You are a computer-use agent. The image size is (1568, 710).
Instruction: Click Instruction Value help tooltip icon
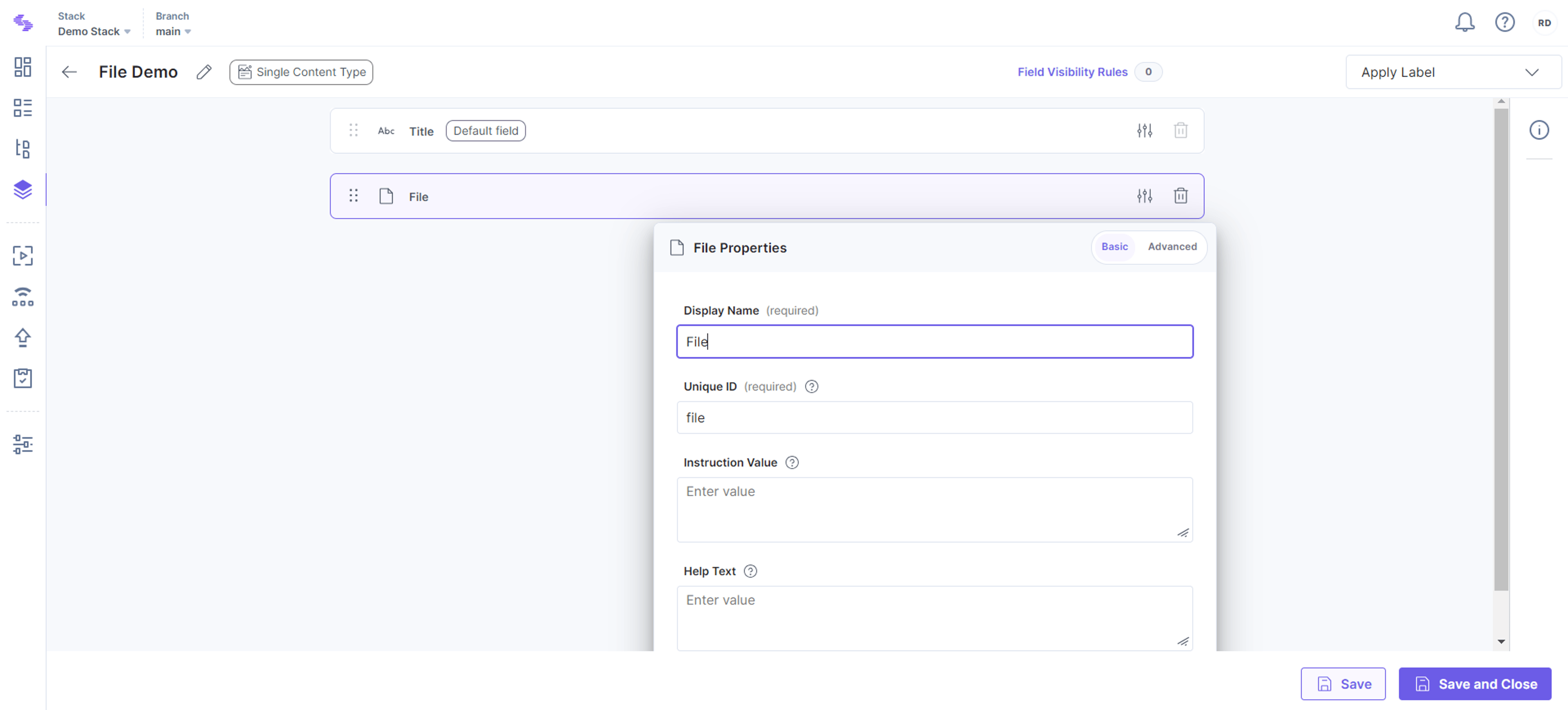point(791,463)
